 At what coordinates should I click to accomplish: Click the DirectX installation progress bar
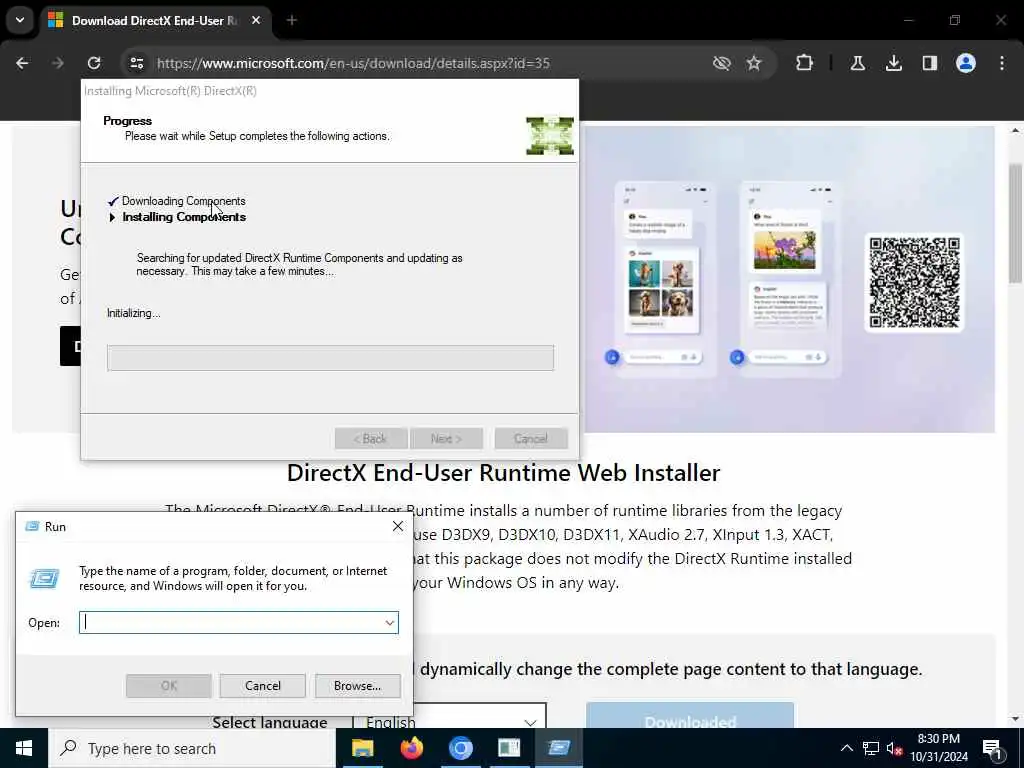click(330, 358)
